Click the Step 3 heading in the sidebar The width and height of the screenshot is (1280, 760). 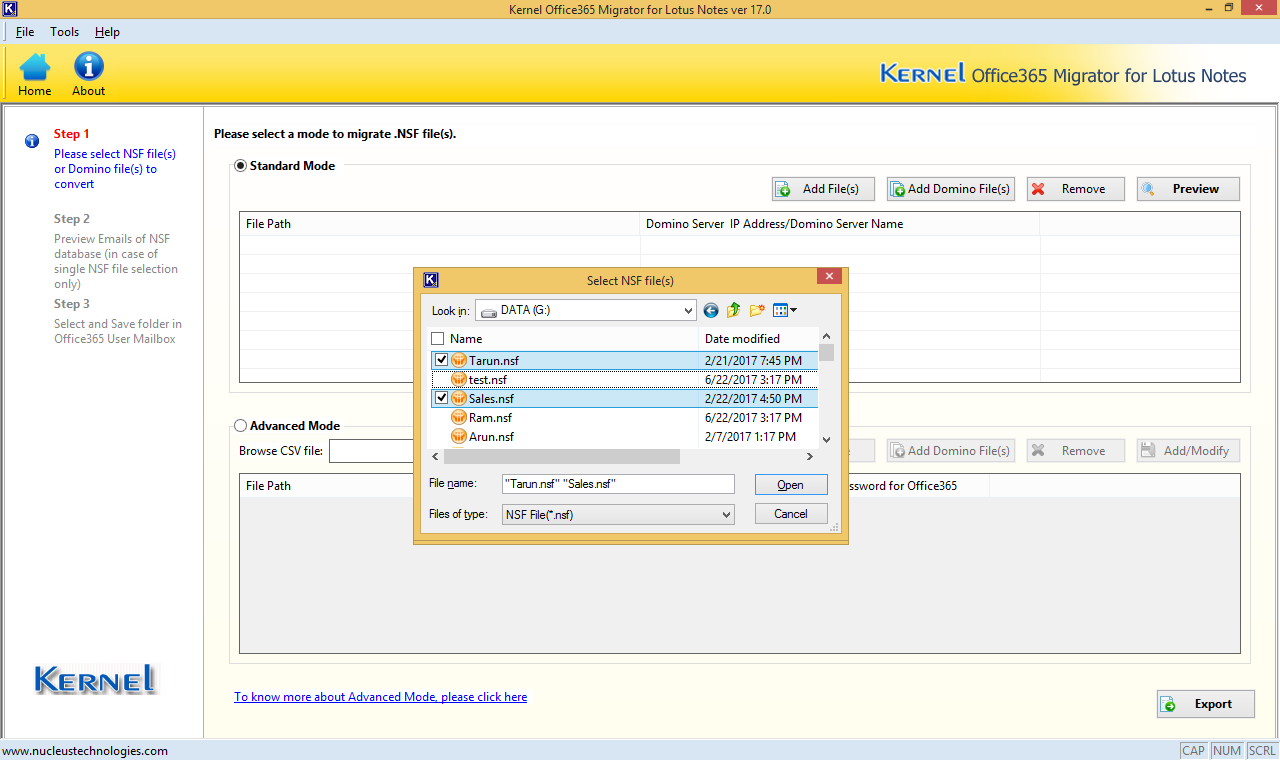pos(72,304)
